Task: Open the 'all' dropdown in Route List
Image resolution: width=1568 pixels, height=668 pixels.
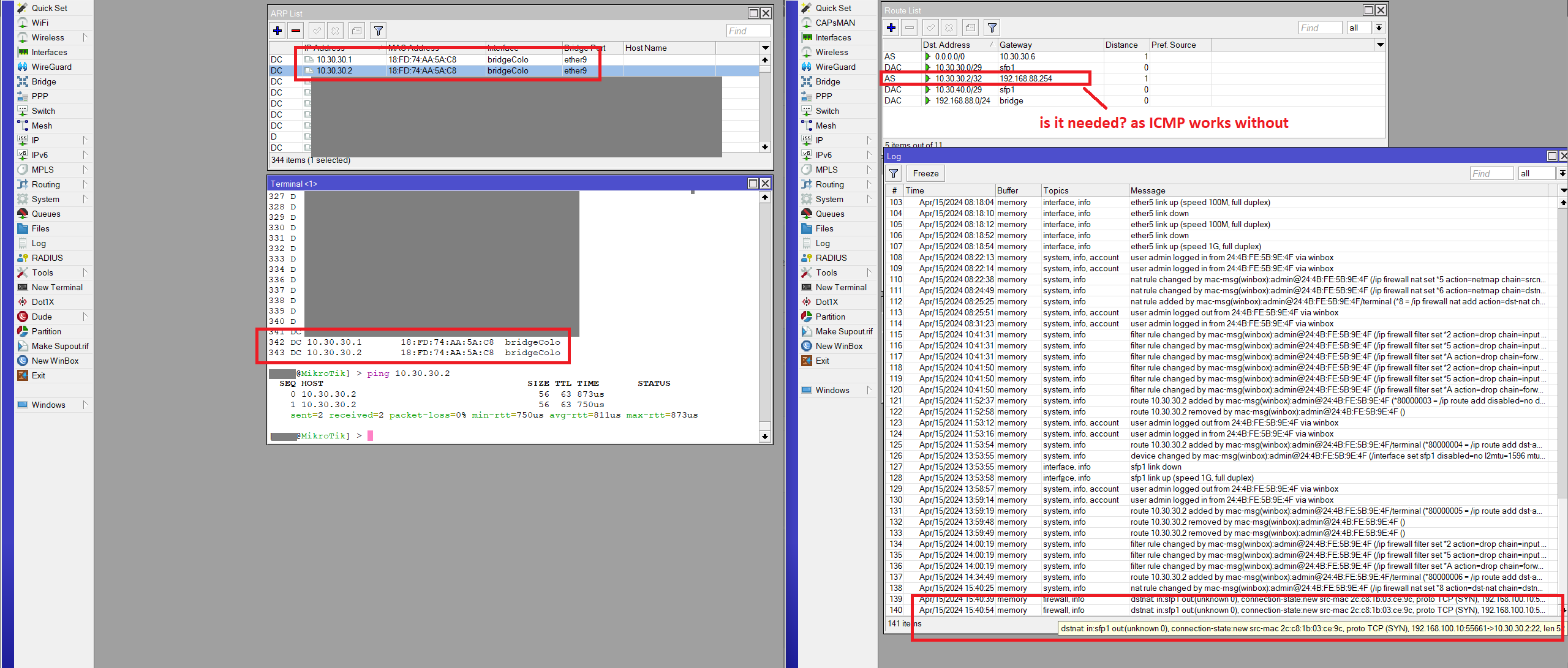Action: coord(1378,28)
